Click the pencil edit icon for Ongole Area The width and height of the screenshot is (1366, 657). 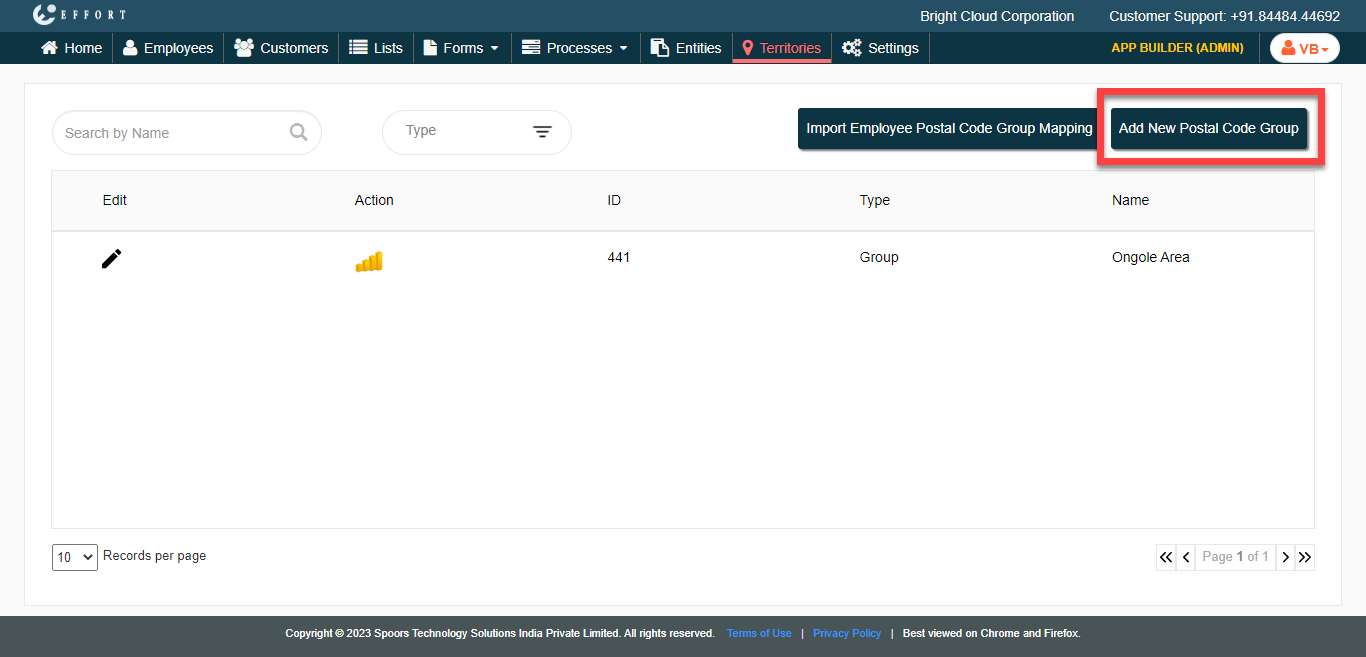click(x=112, y=259)
